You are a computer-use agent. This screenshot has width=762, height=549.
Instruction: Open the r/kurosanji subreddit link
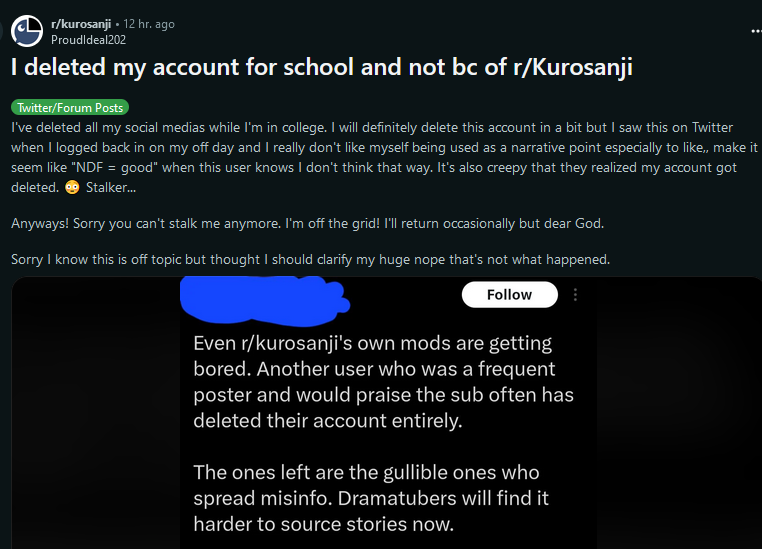click(81, 24)
